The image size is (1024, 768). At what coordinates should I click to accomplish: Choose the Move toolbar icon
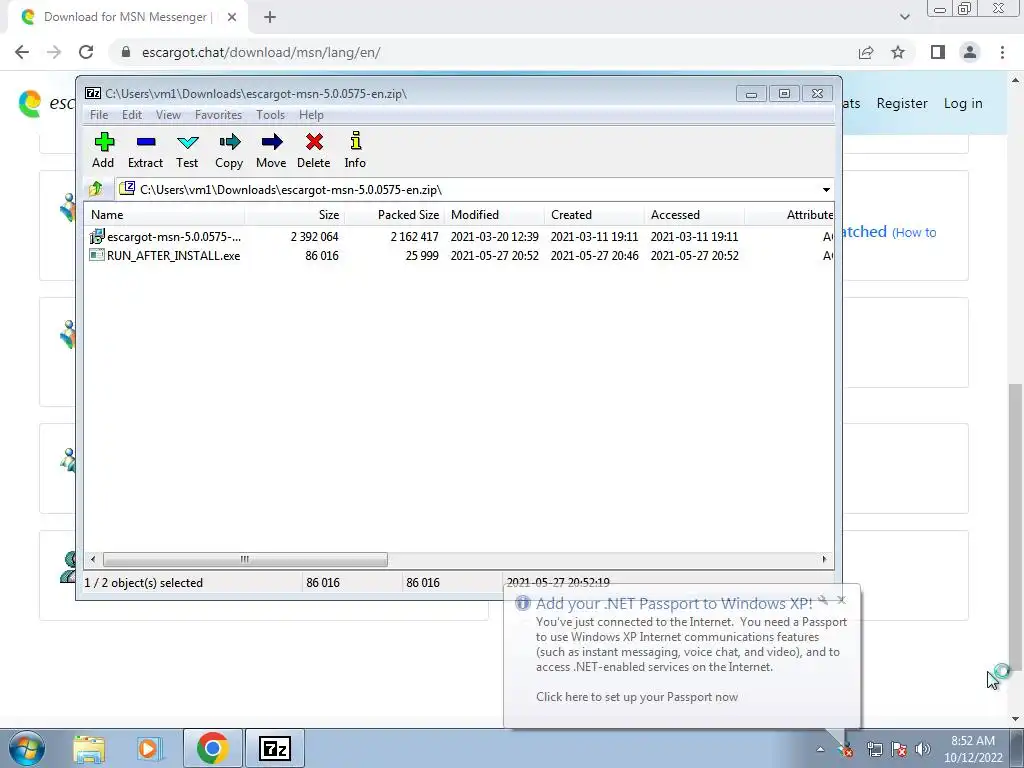272,150
